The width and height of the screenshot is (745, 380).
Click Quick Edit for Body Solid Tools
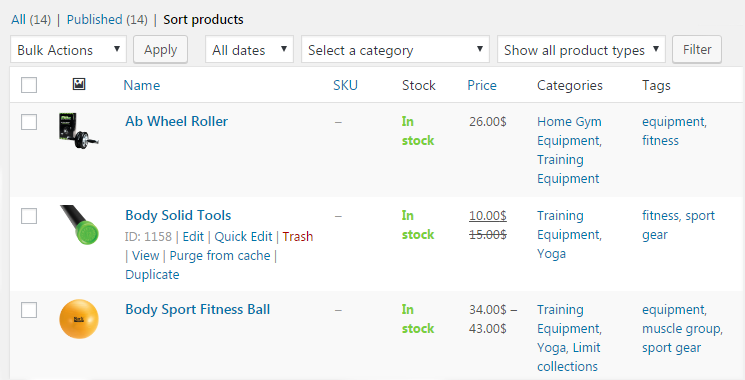243,237
